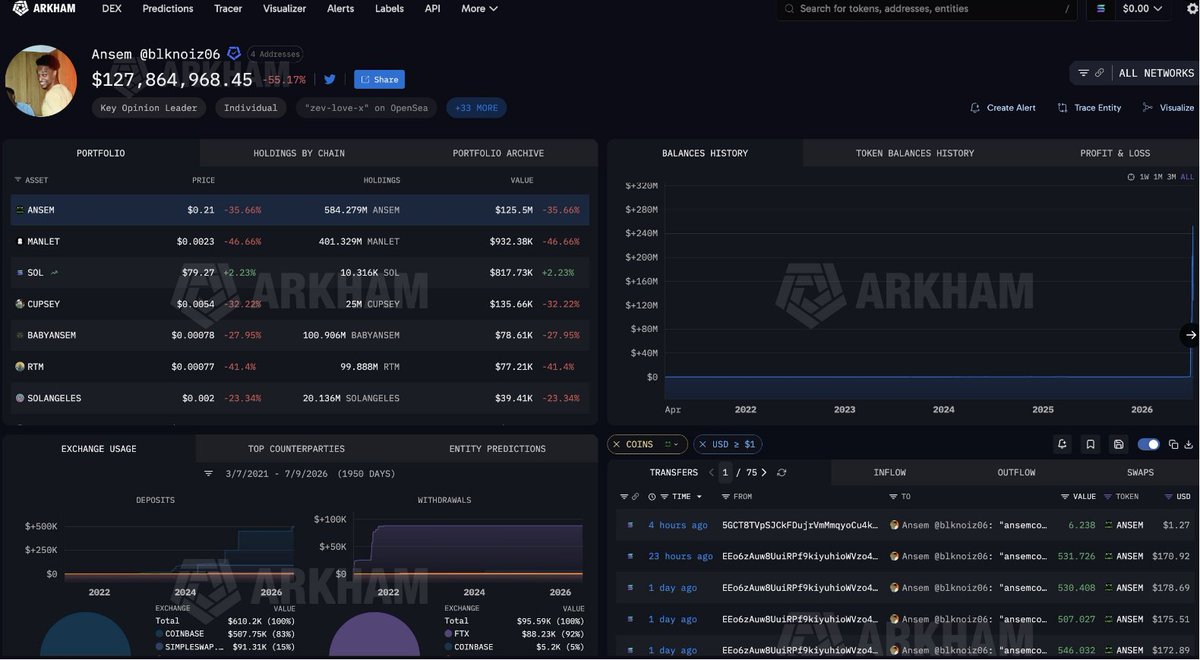
Task: Open the ALL NETWORKS selector
Action: click(1156, 73)
